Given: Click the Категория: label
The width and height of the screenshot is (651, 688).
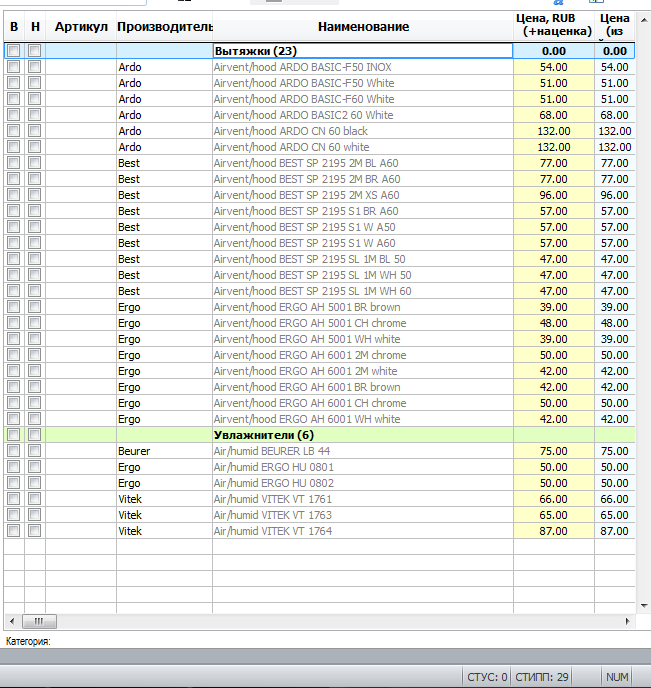Looking at the screenshot, I should [28, 641].
